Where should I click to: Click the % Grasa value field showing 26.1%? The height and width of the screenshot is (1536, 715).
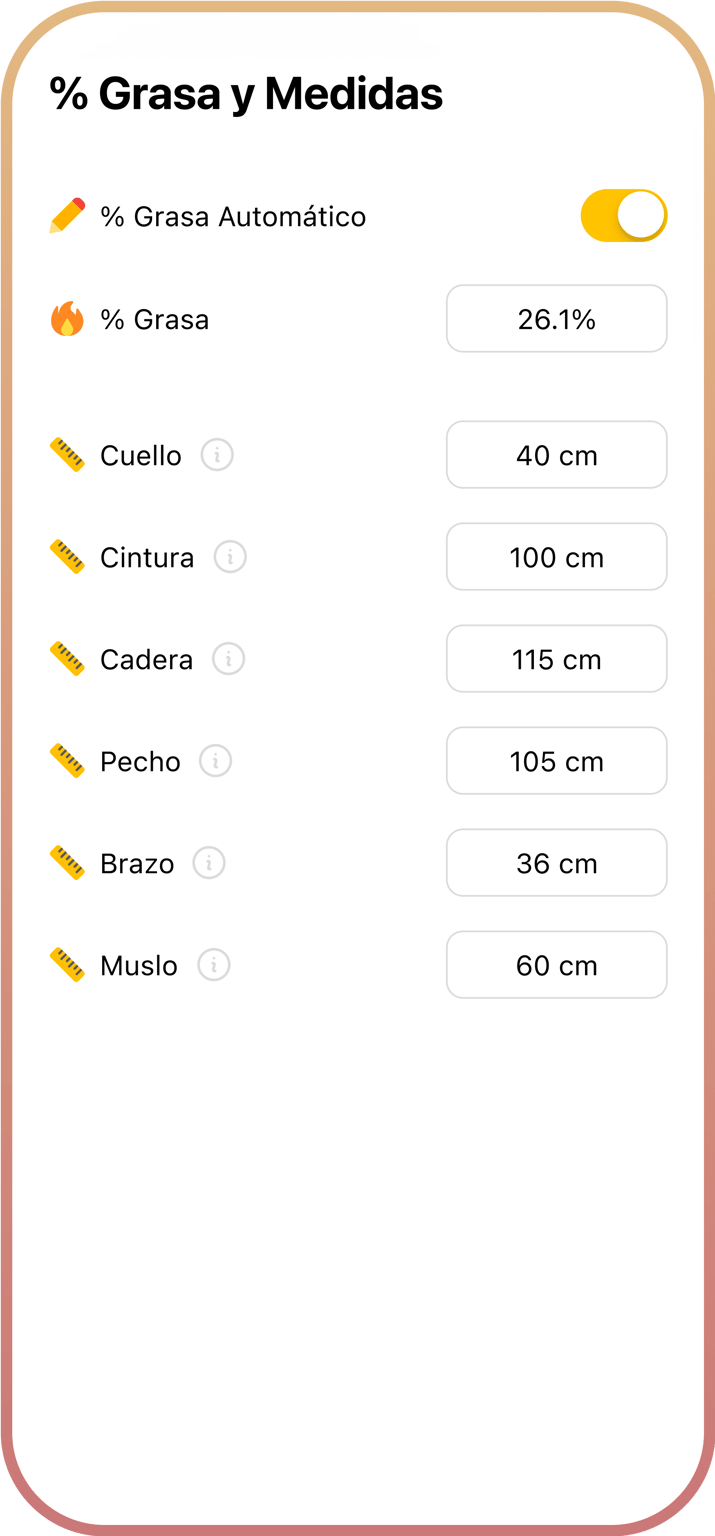point(556,318)
